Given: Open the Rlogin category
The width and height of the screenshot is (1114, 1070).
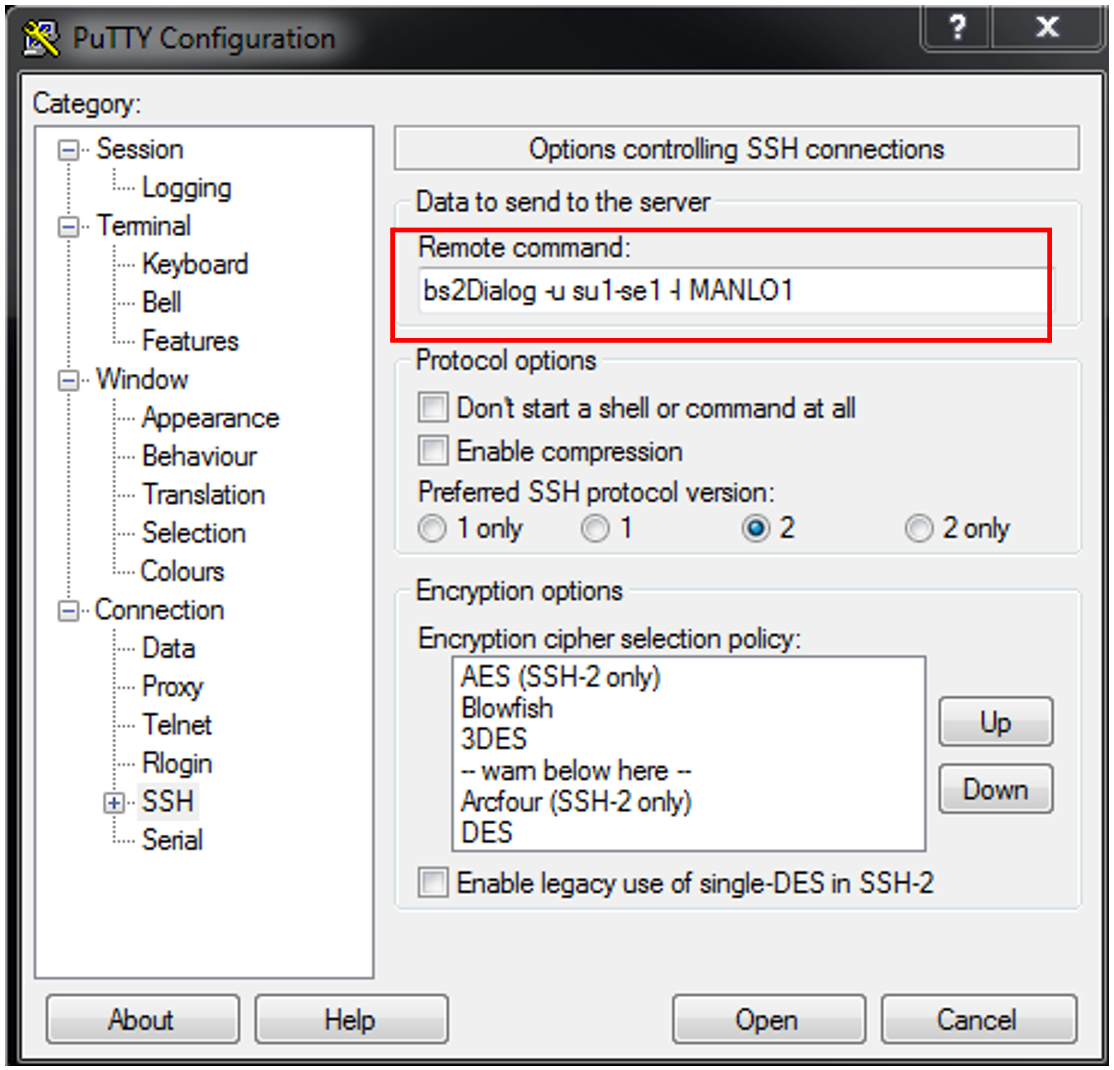Looking at the screenshot, I should coord(178,764).
